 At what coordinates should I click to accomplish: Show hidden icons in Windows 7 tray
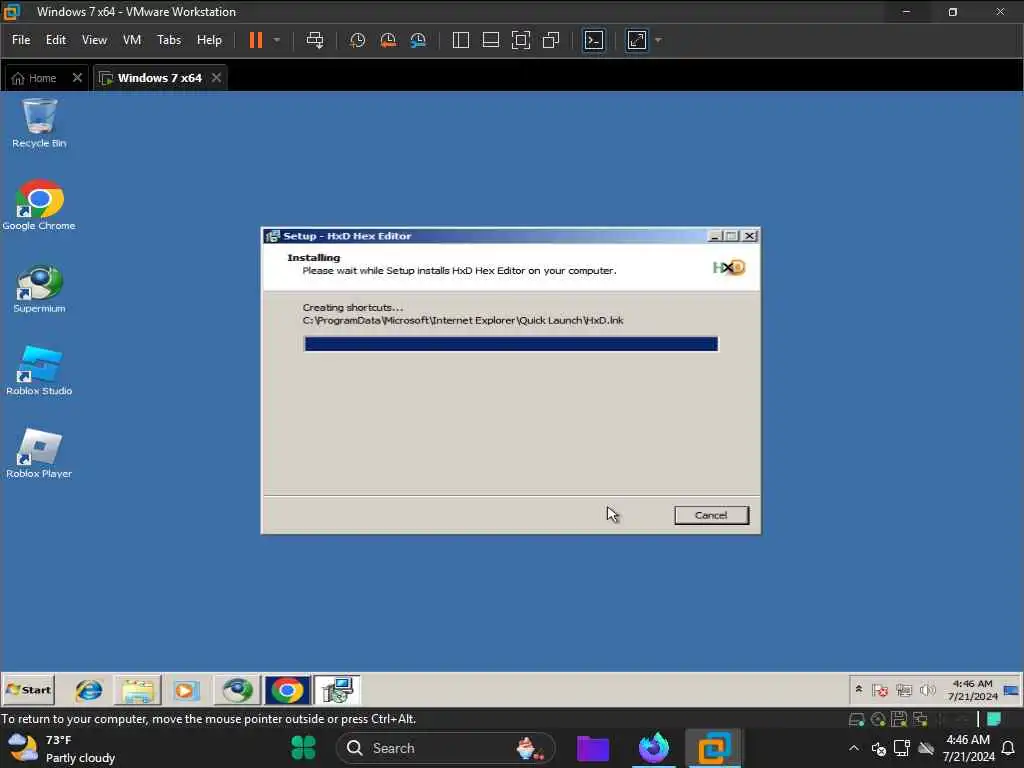859,690
